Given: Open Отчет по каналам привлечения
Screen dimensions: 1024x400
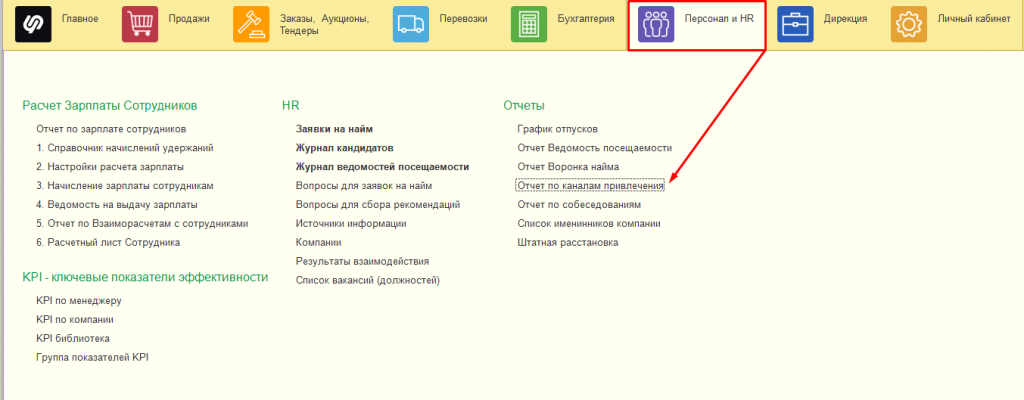Looking at the screenshot, I should [590, 186].
